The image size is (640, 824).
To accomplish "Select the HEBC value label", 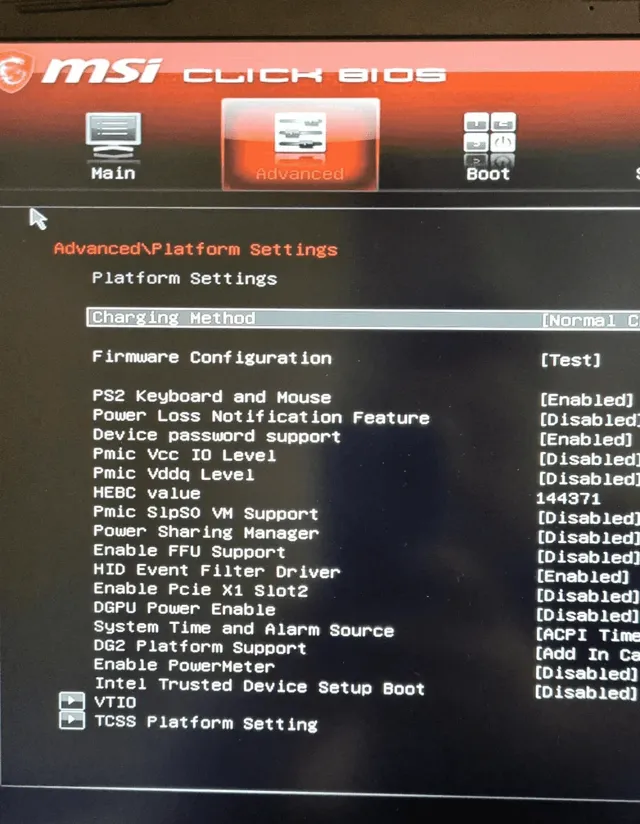I will (147, 493).
